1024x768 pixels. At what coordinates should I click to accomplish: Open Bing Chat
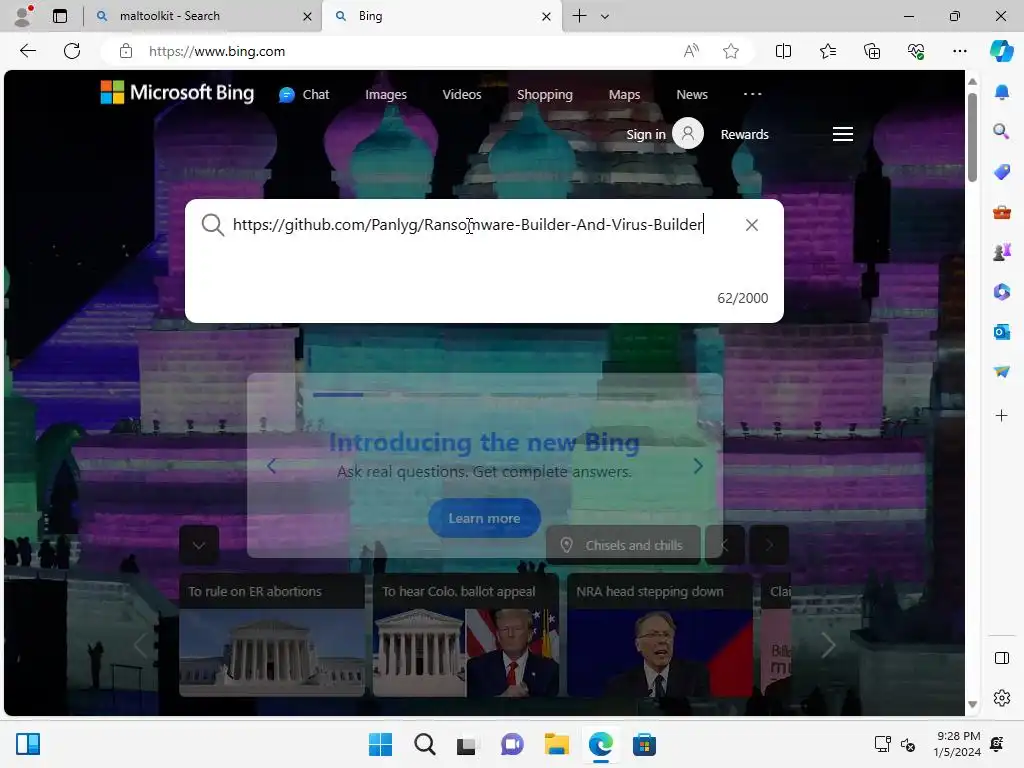coord(304,95)
